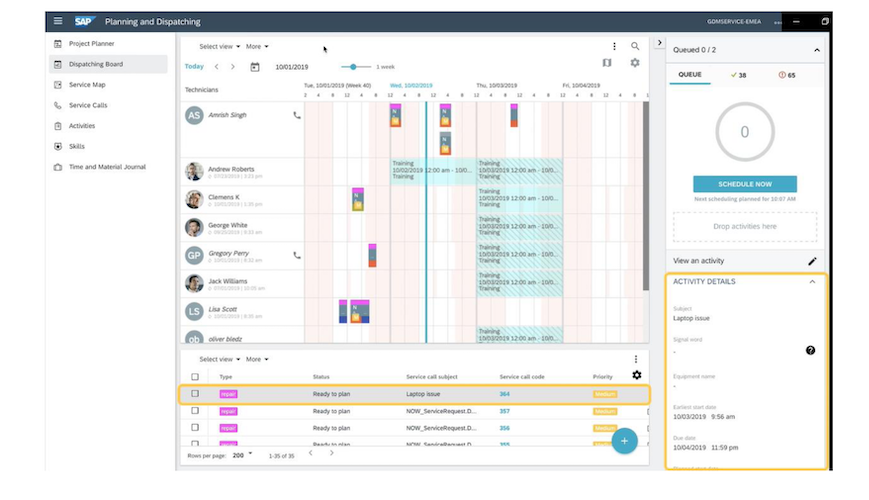Click the pencil edit icon beside View an activity
This screenshot has height=500, width=869.
coord(812,261)
